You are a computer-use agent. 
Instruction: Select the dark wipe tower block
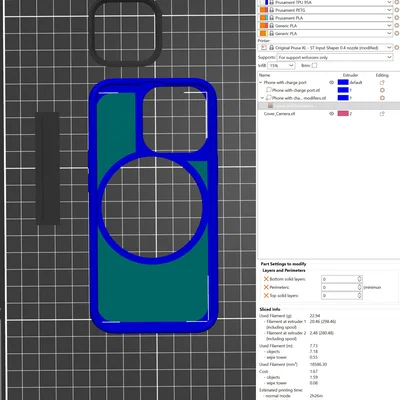click(48, 168)
